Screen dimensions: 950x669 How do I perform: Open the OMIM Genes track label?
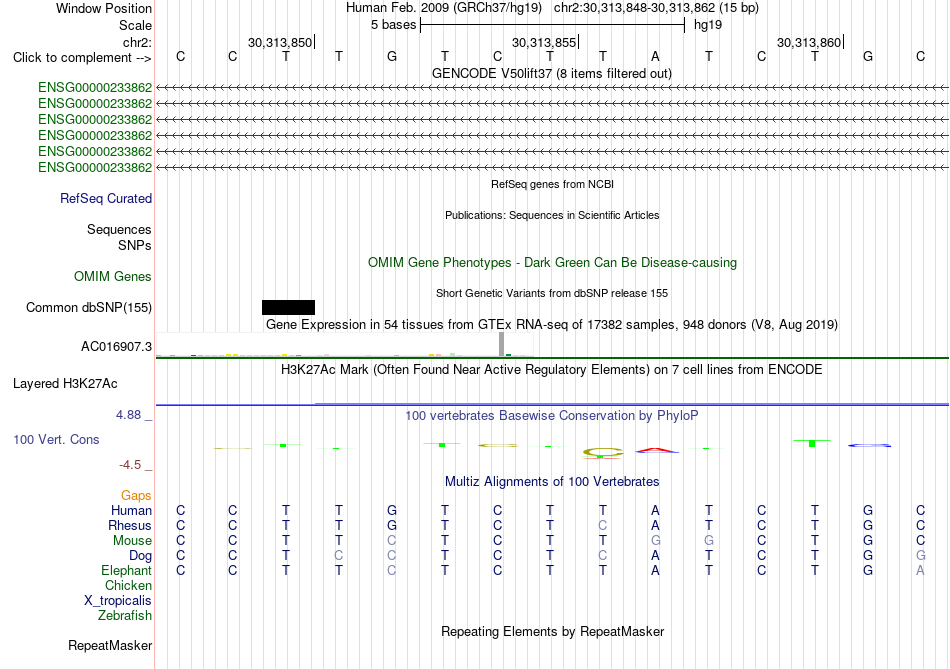coord(113,276)
